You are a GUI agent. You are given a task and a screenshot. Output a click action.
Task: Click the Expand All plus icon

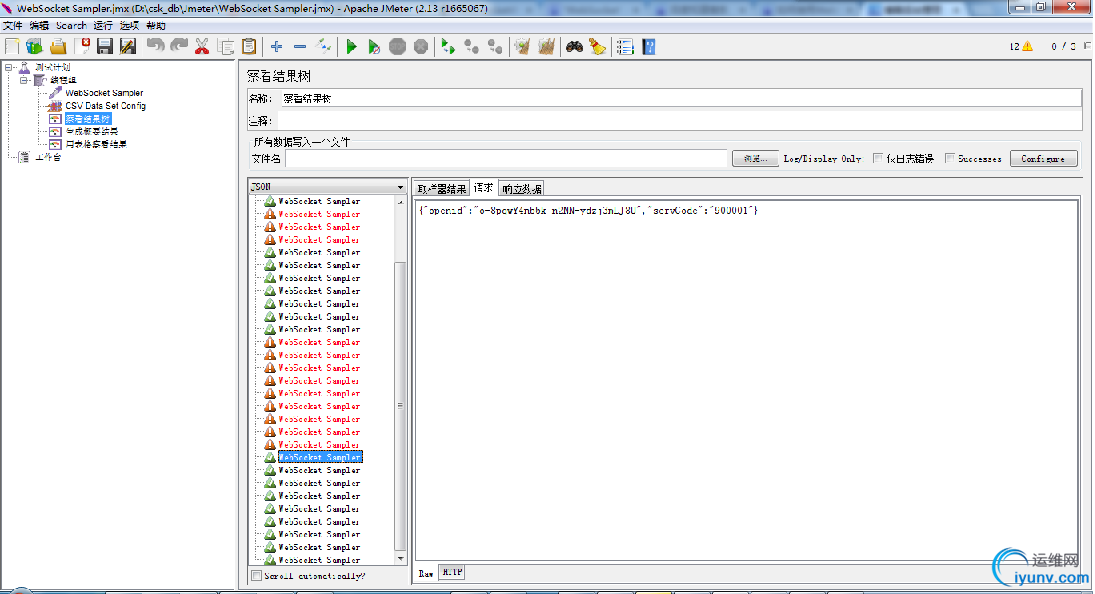point(277,47)
